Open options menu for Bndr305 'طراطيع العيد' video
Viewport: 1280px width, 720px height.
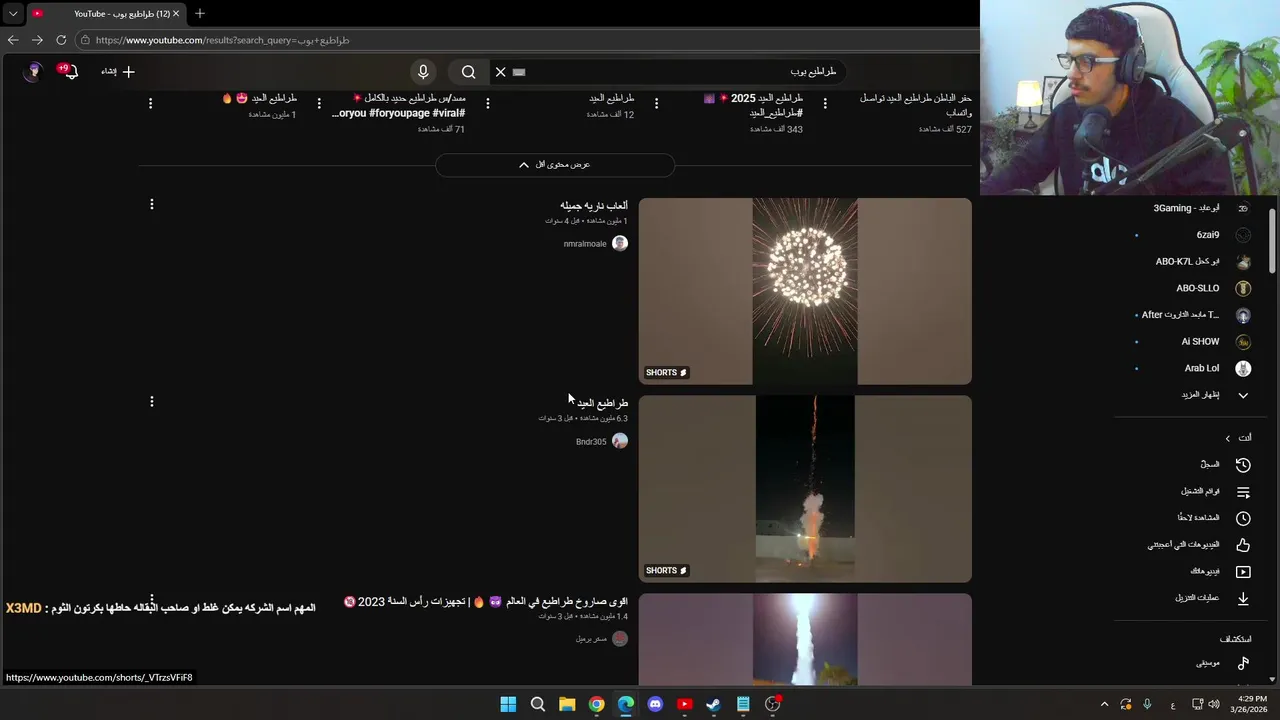coord(152,402)
